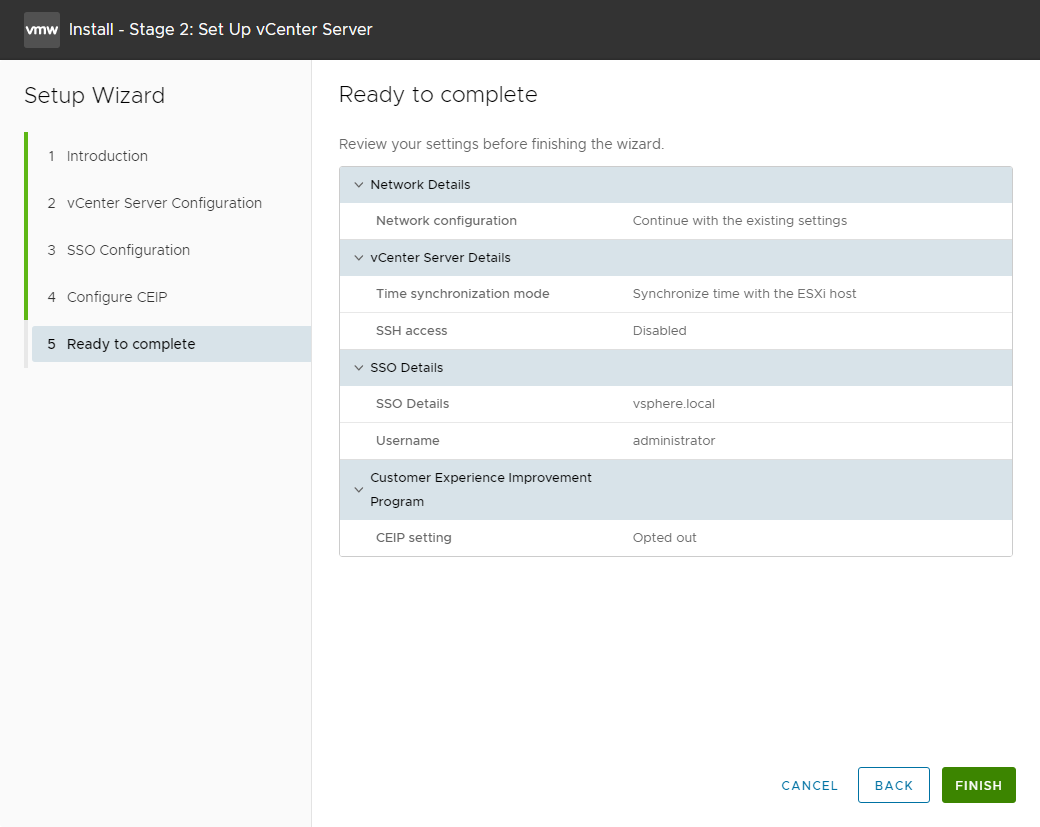Collapse the Network Details section
Image resolution: width=1040 pixels, height=827 pixels.
coord(359,185)
